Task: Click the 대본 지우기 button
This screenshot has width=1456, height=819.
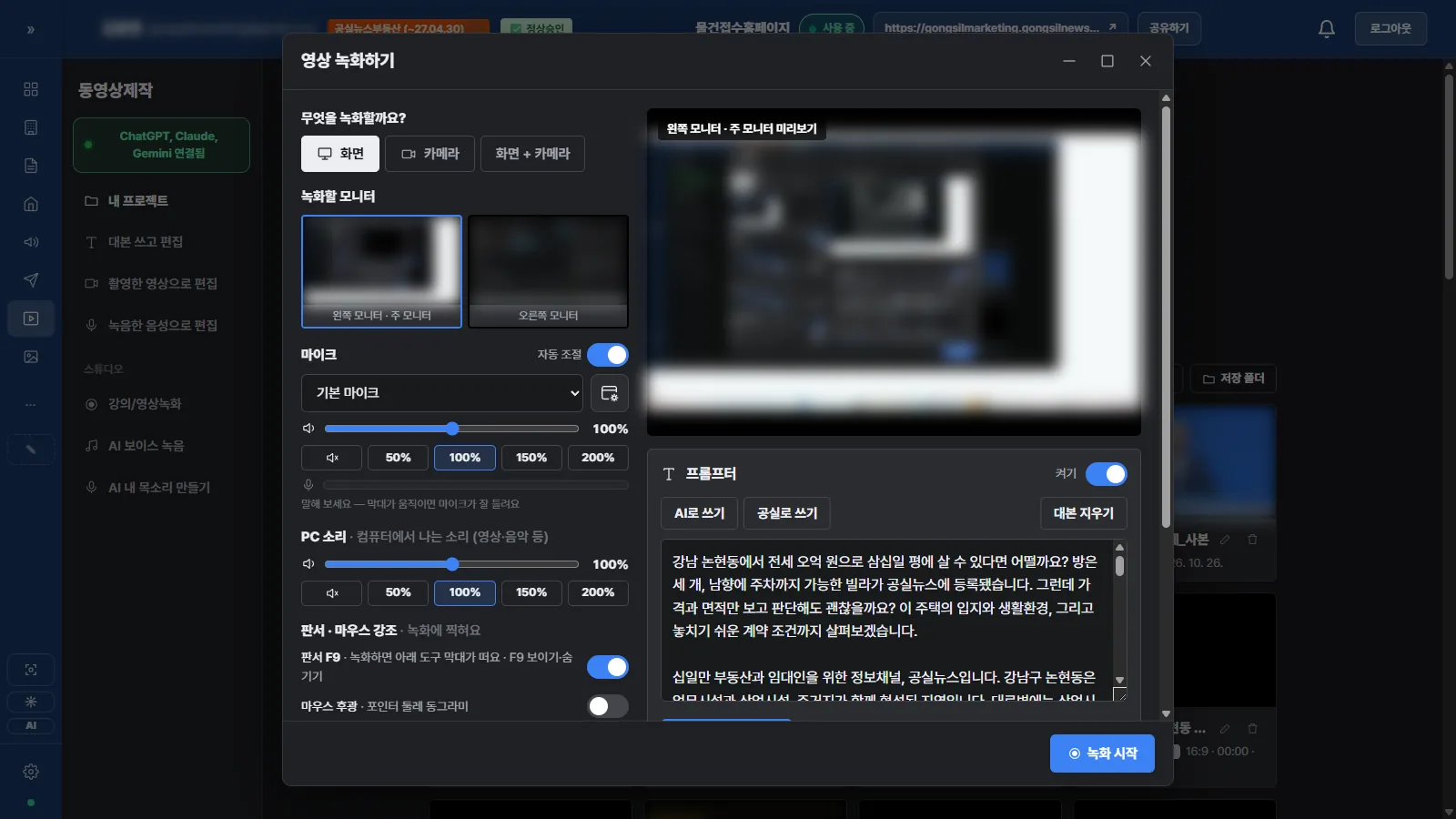Action: point(1084,513)
